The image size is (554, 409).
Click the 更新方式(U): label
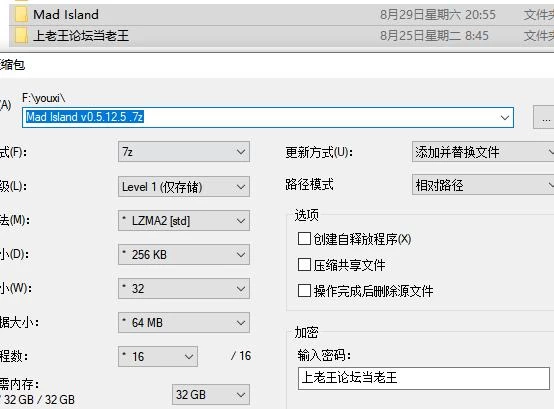[319, 152]
